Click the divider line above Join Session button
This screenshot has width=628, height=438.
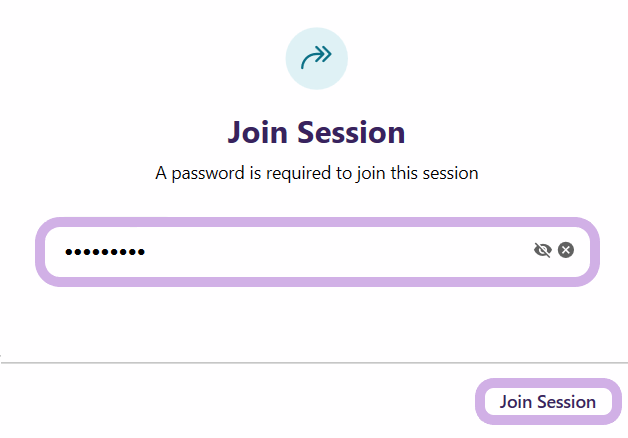(314, 362)
